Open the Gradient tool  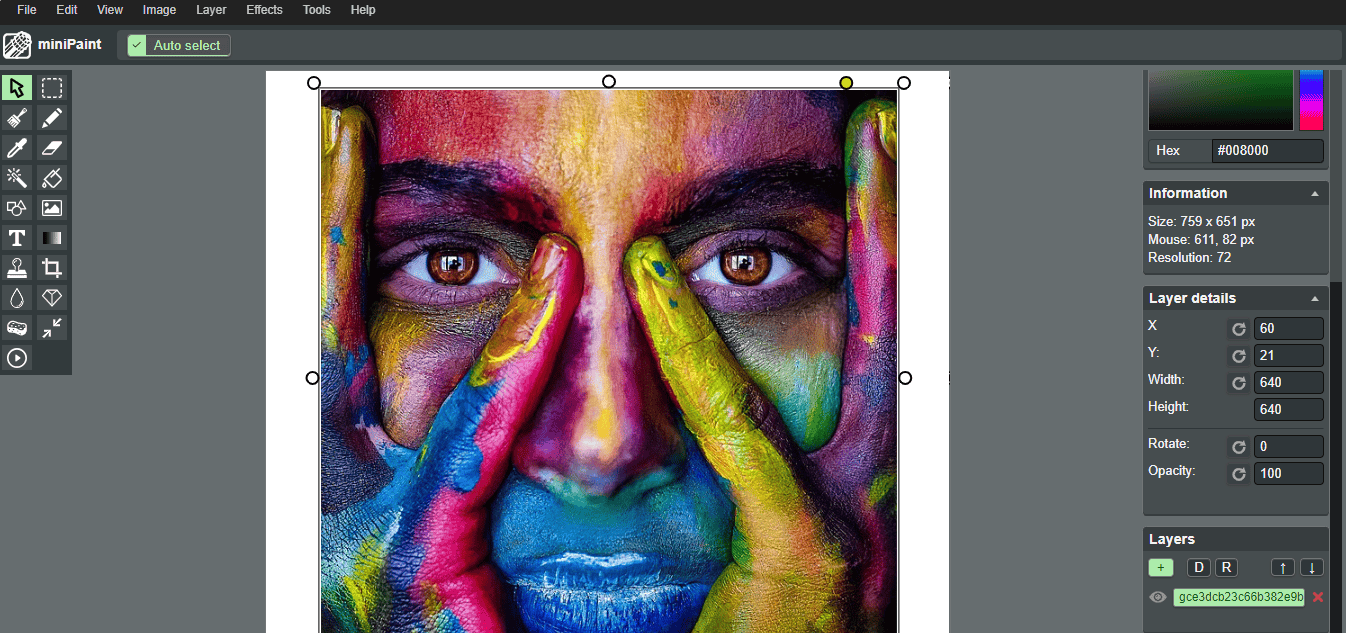52,237
